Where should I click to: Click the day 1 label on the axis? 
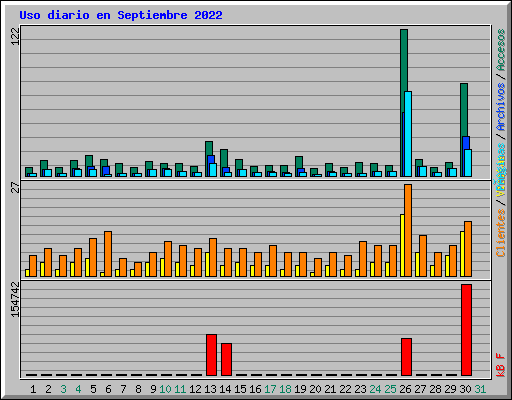[33, 389]
